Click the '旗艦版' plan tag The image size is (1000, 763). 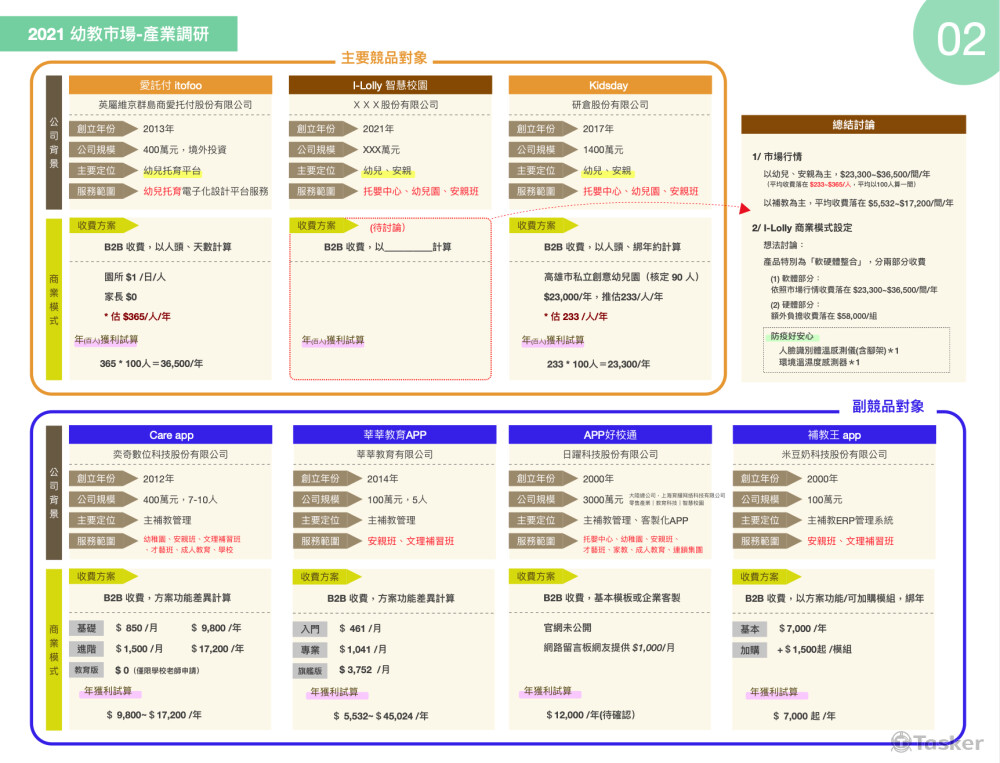[310, 670]
